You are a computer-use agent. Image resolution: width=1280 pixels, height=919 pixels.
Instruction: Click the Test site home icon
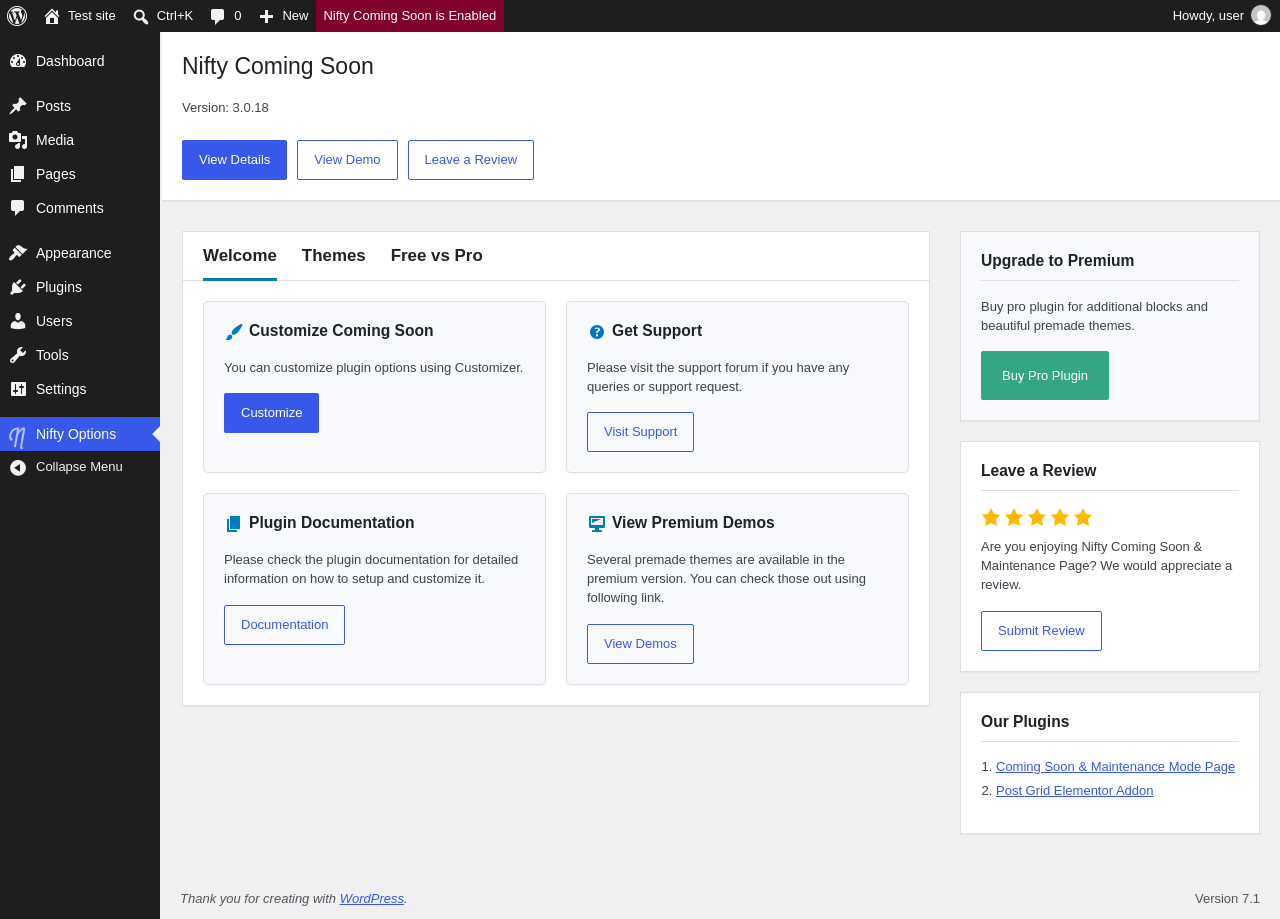52,16
